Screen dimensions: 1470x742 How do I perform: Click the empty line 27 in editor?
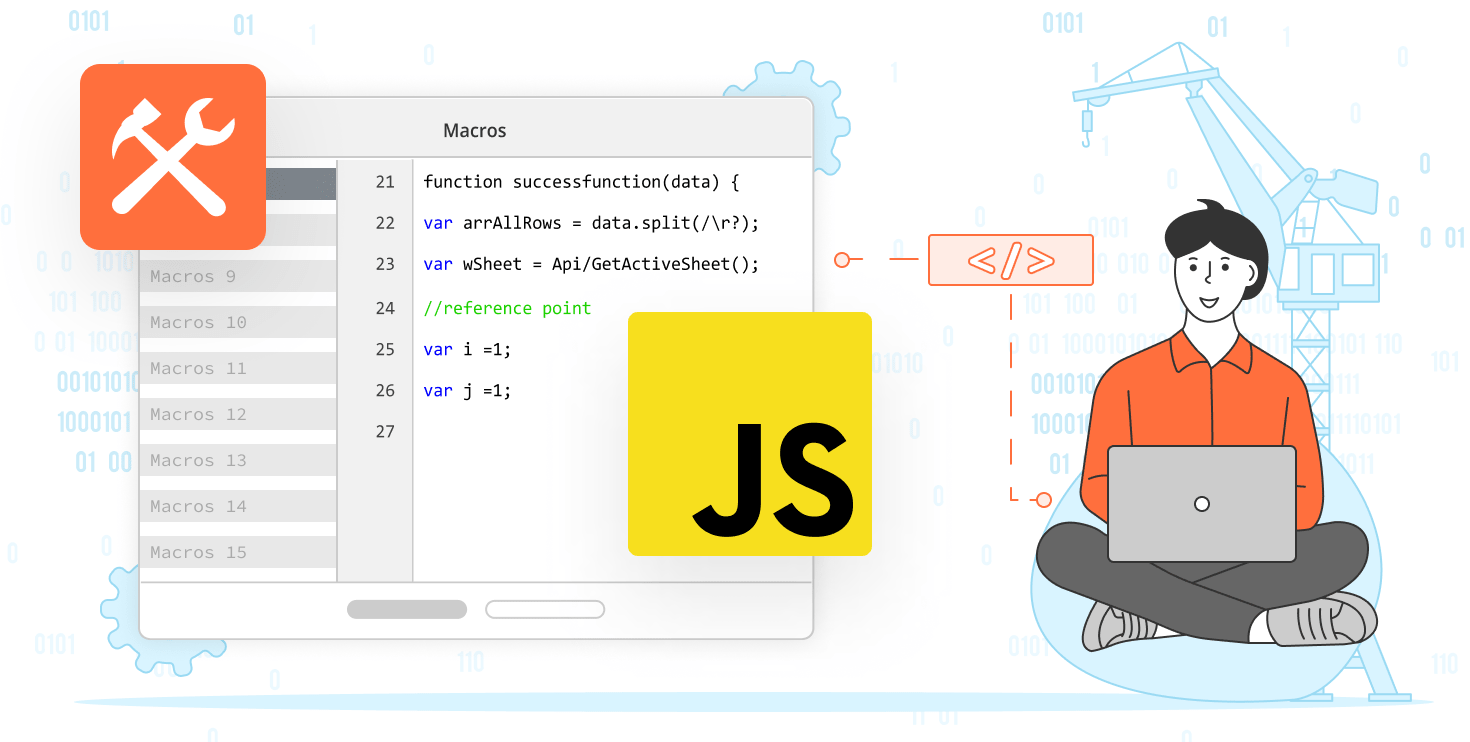point(520,432)
